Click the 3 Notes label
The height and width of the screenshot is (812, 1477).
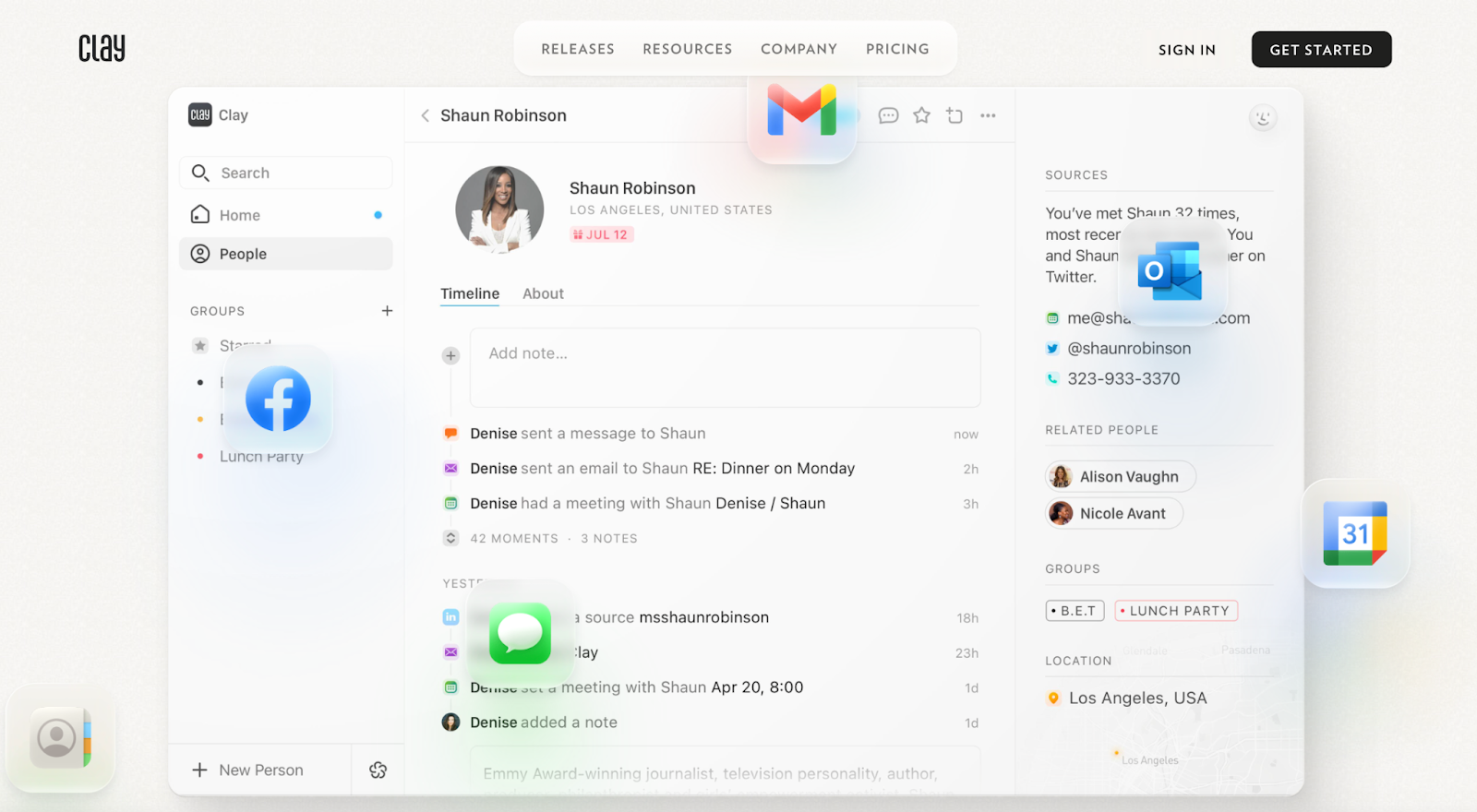click(609, 538)
